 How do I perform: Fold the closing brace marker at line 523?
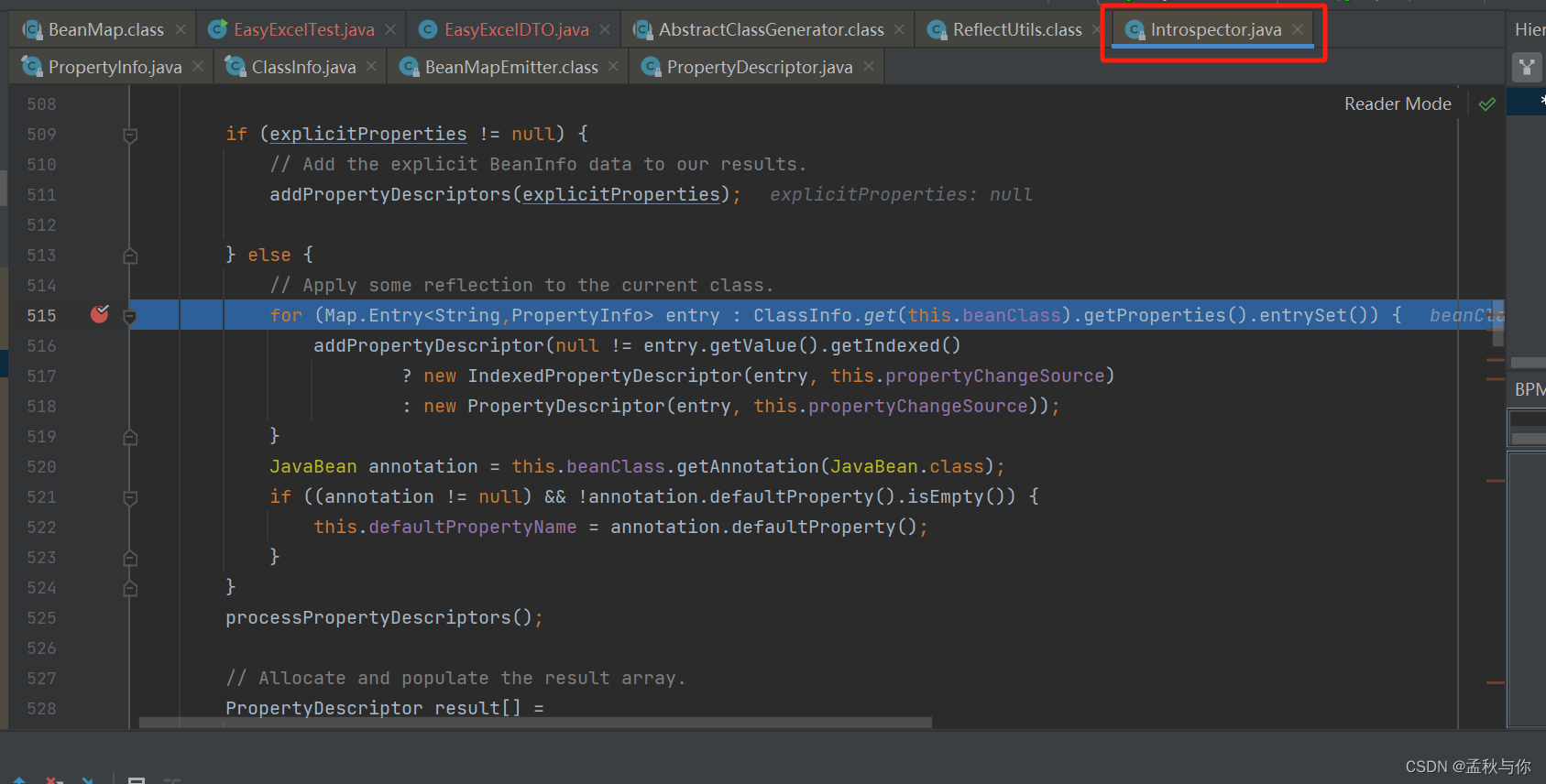pyautogui.click(x=130, y=558)
